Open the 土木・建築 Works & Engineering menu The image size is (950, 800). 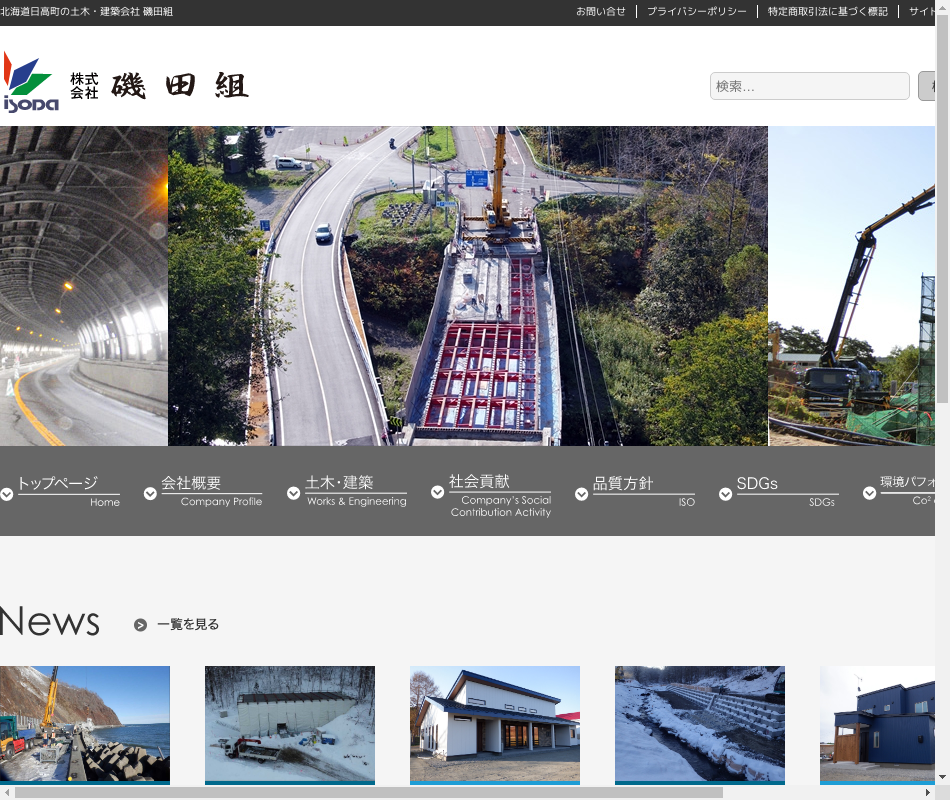pyautogui.click(x=355, y=490)
